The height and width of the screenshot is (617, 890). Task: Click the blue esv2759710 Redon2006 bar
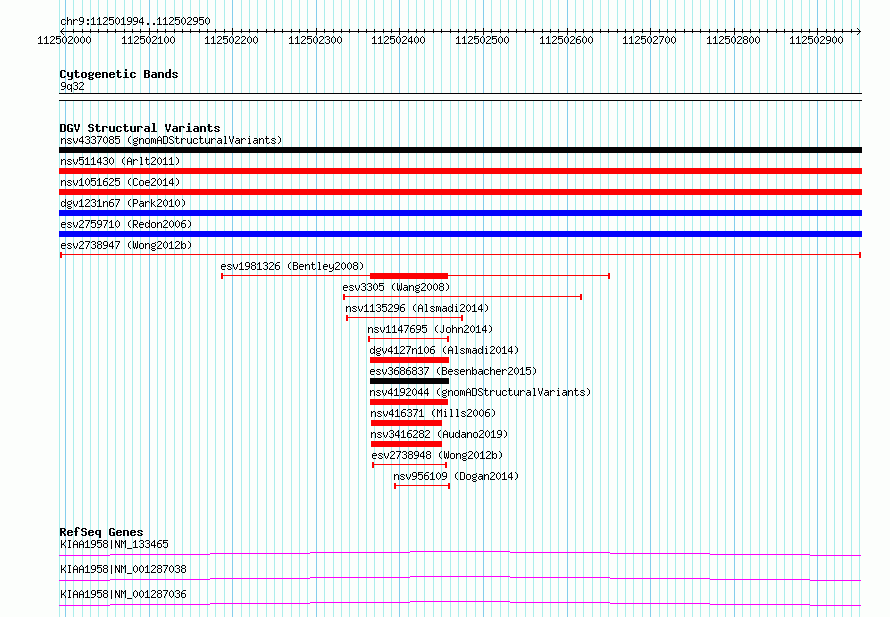(x=460, y=234)
